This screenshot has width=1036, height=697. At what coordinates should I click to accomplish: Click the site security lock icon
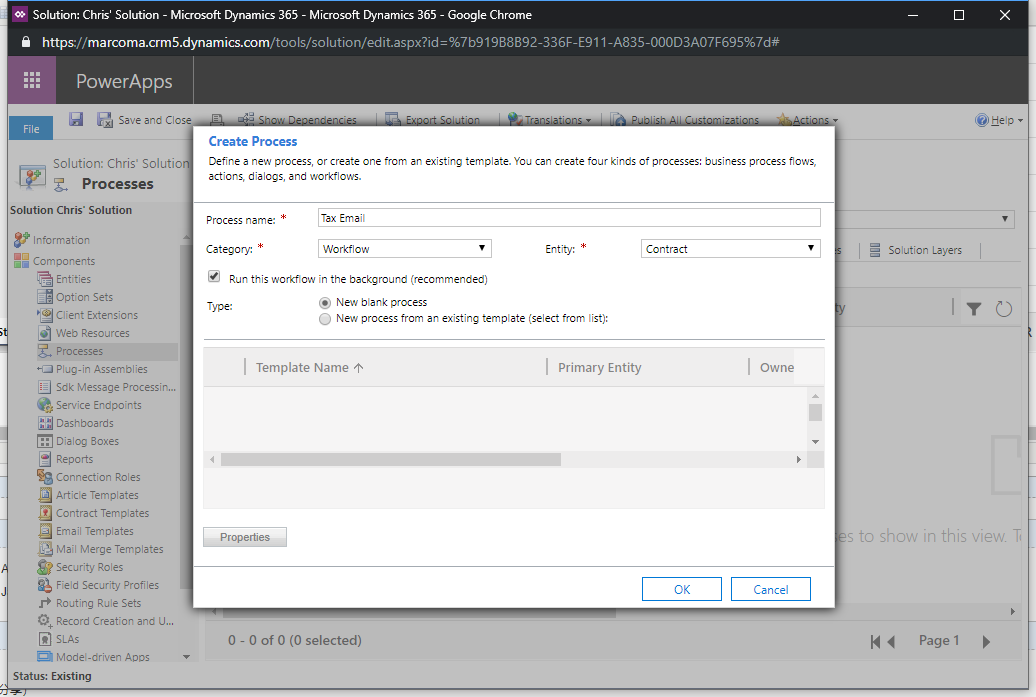[26, 42]
